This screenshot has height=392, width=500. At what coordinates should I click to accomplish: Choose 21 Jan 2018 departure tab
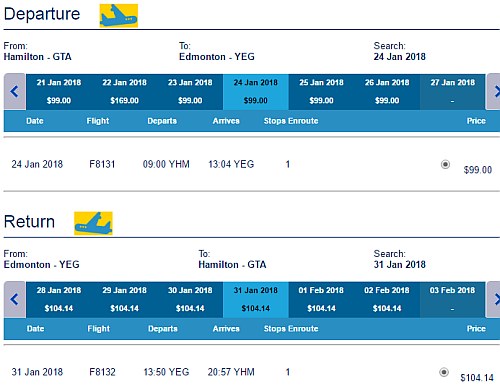(x=59, y=92)
